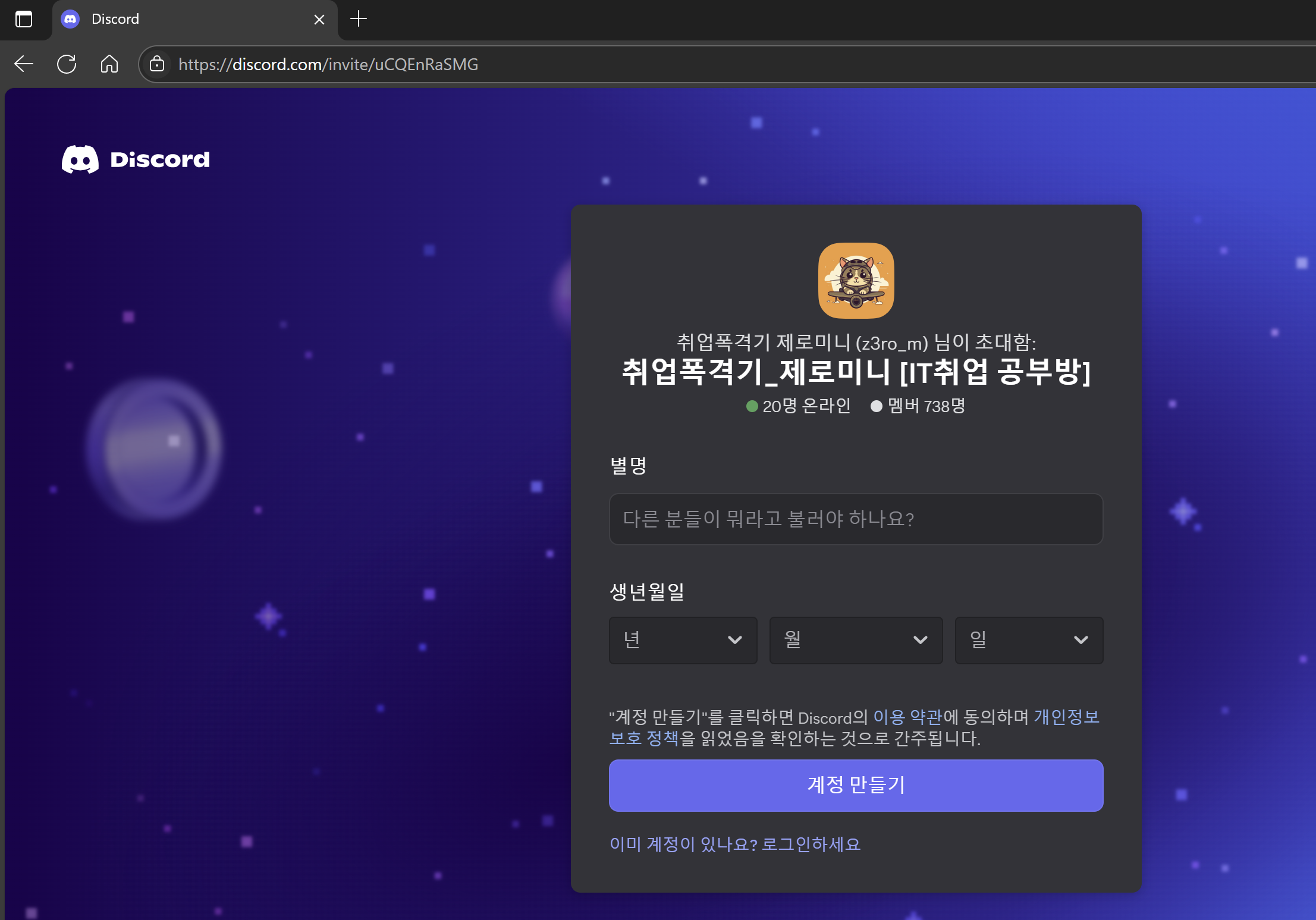Open the 이용 약관 terms link
The width and height of the screenshot is (1316, 920).
tap(907, 717)
